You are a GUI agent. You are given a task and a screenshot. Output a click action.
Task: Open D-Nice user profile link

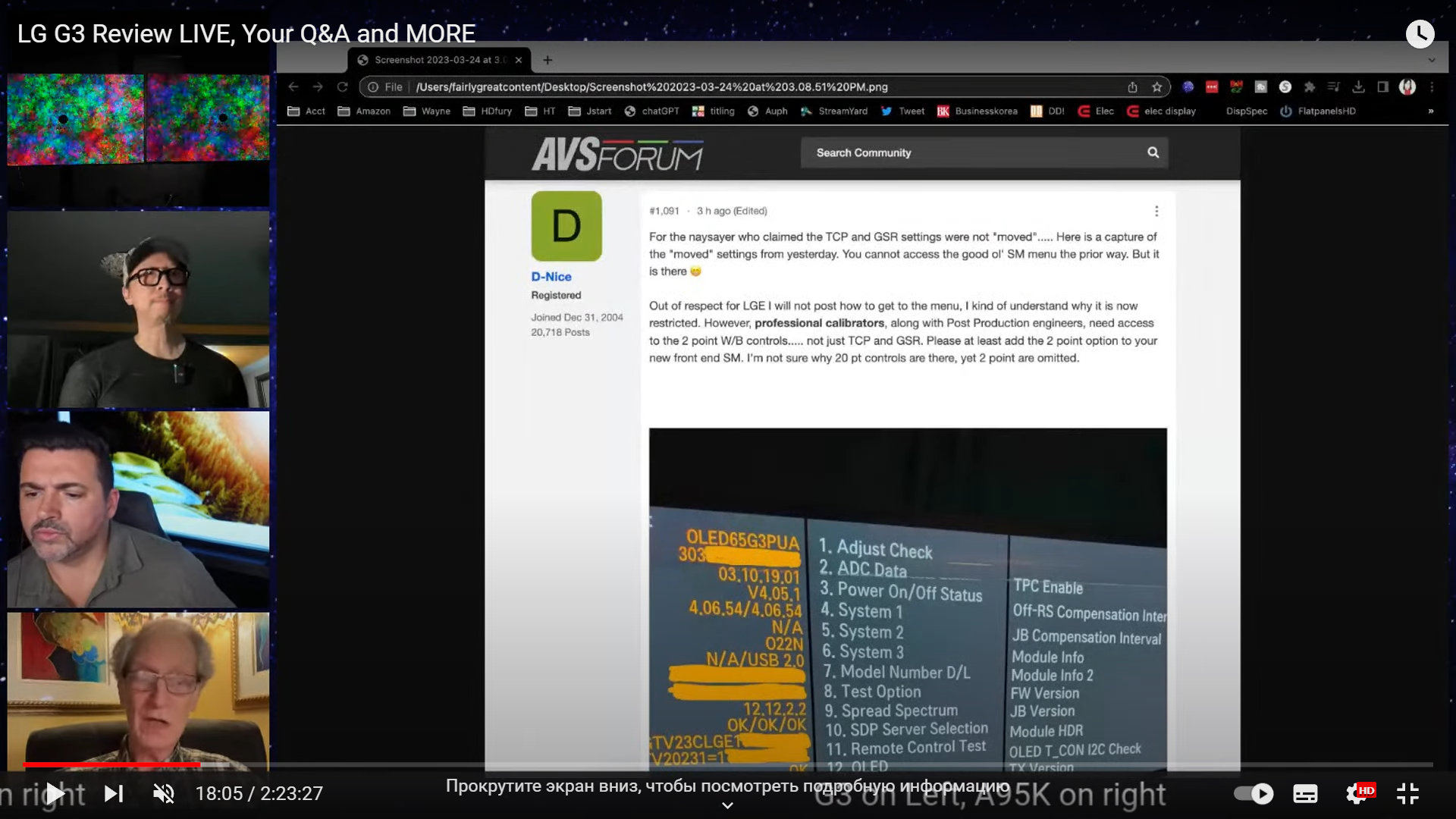coord(551,277)
